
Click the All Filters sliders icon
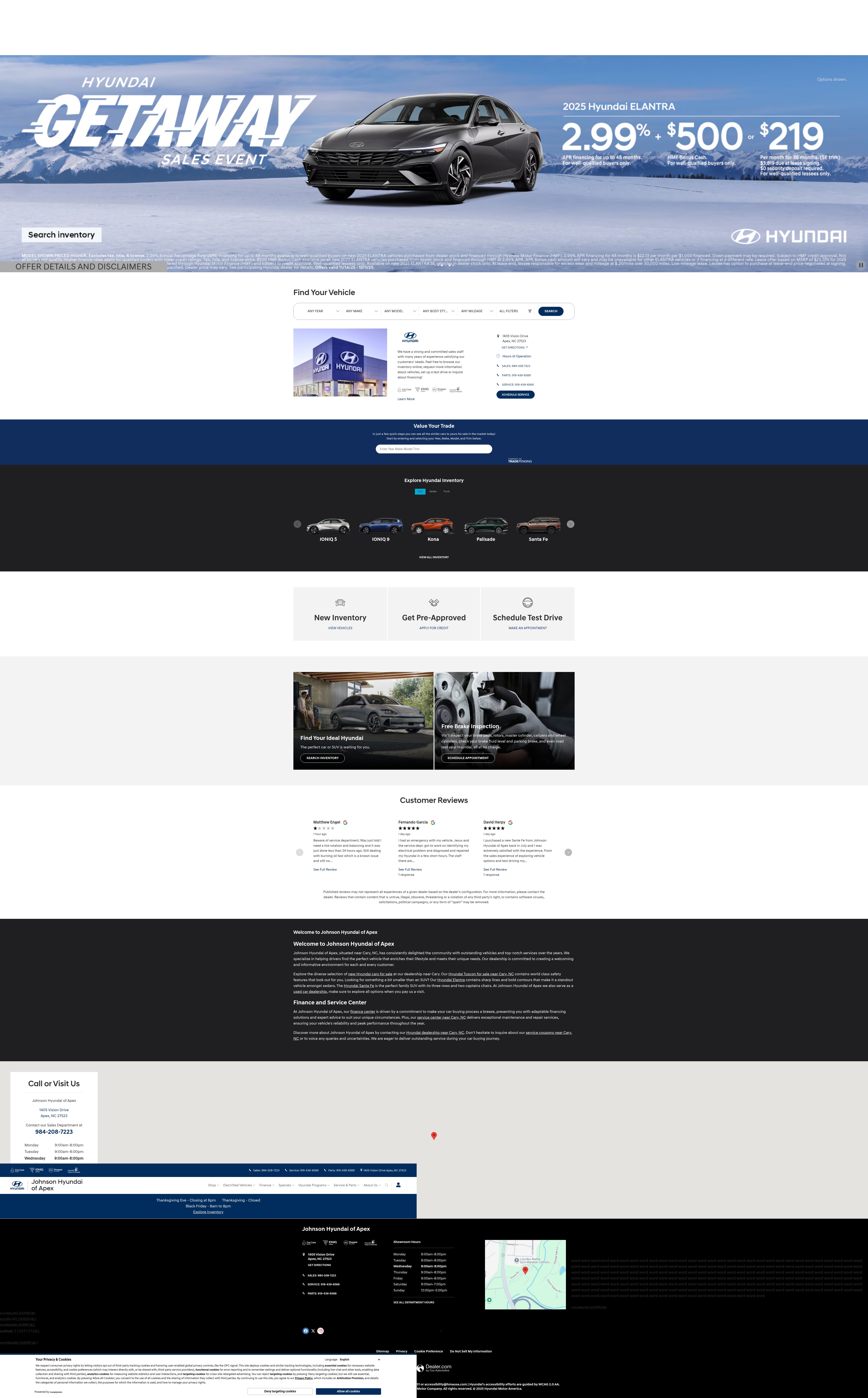530,311
